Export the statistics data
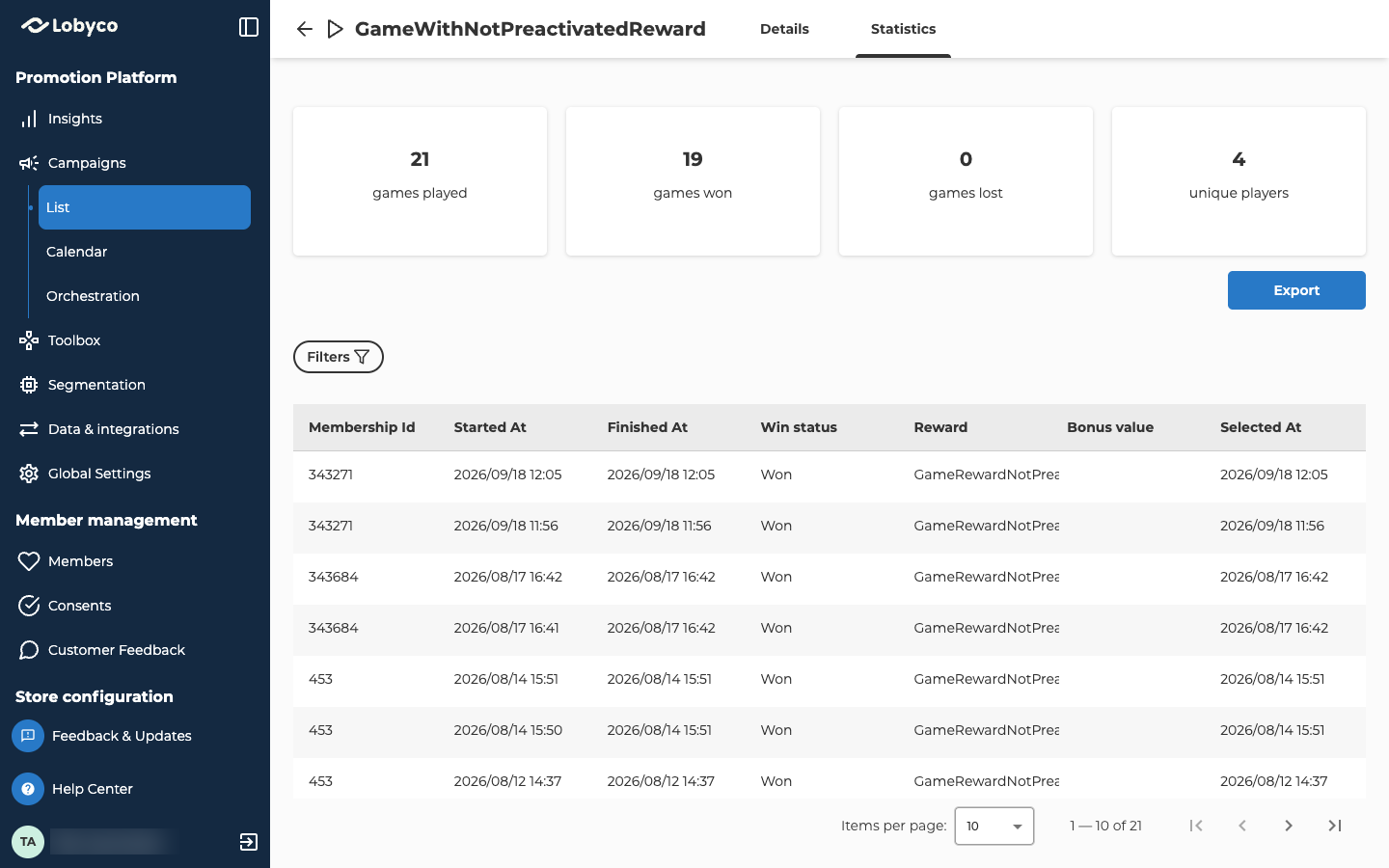The image size is (1389, 868). pyautogui.click(x=1296, y=290)
